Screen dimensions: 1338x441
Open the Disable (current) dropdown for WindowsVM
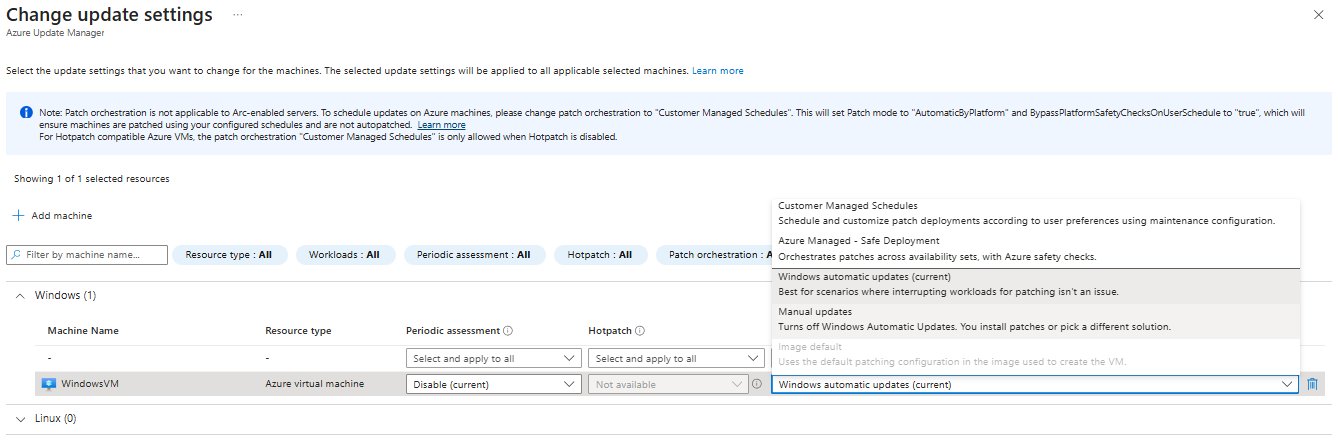tap(494, 384)
